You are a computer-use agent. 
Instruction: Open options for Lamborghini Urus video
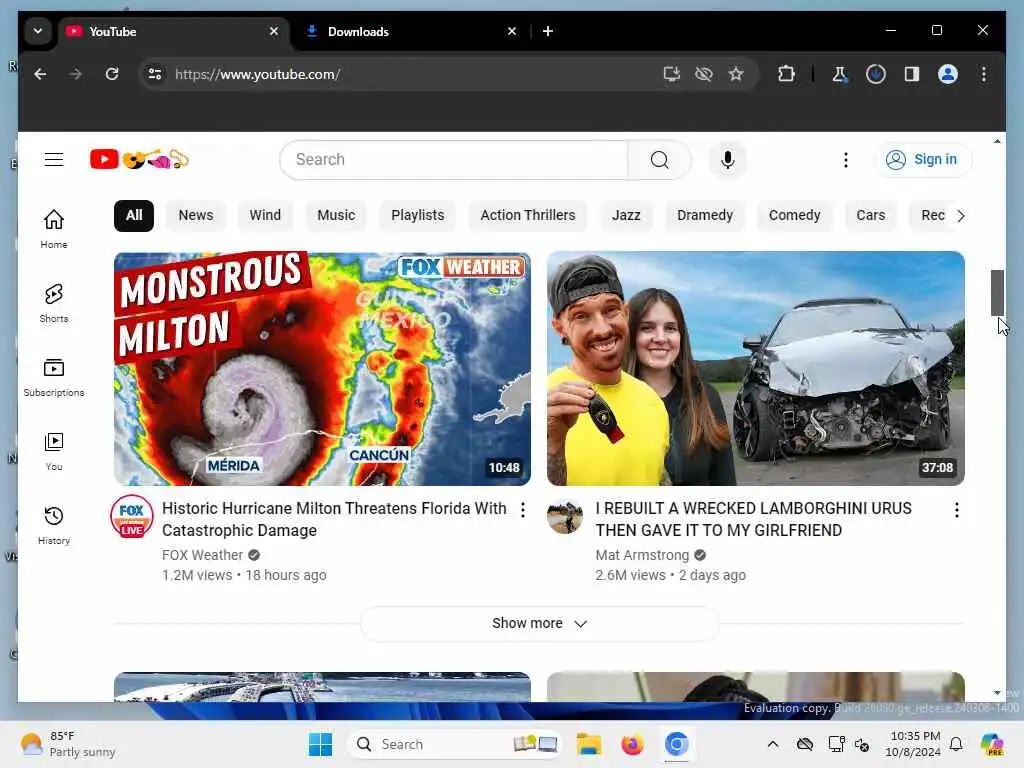[x=957, y=510]
